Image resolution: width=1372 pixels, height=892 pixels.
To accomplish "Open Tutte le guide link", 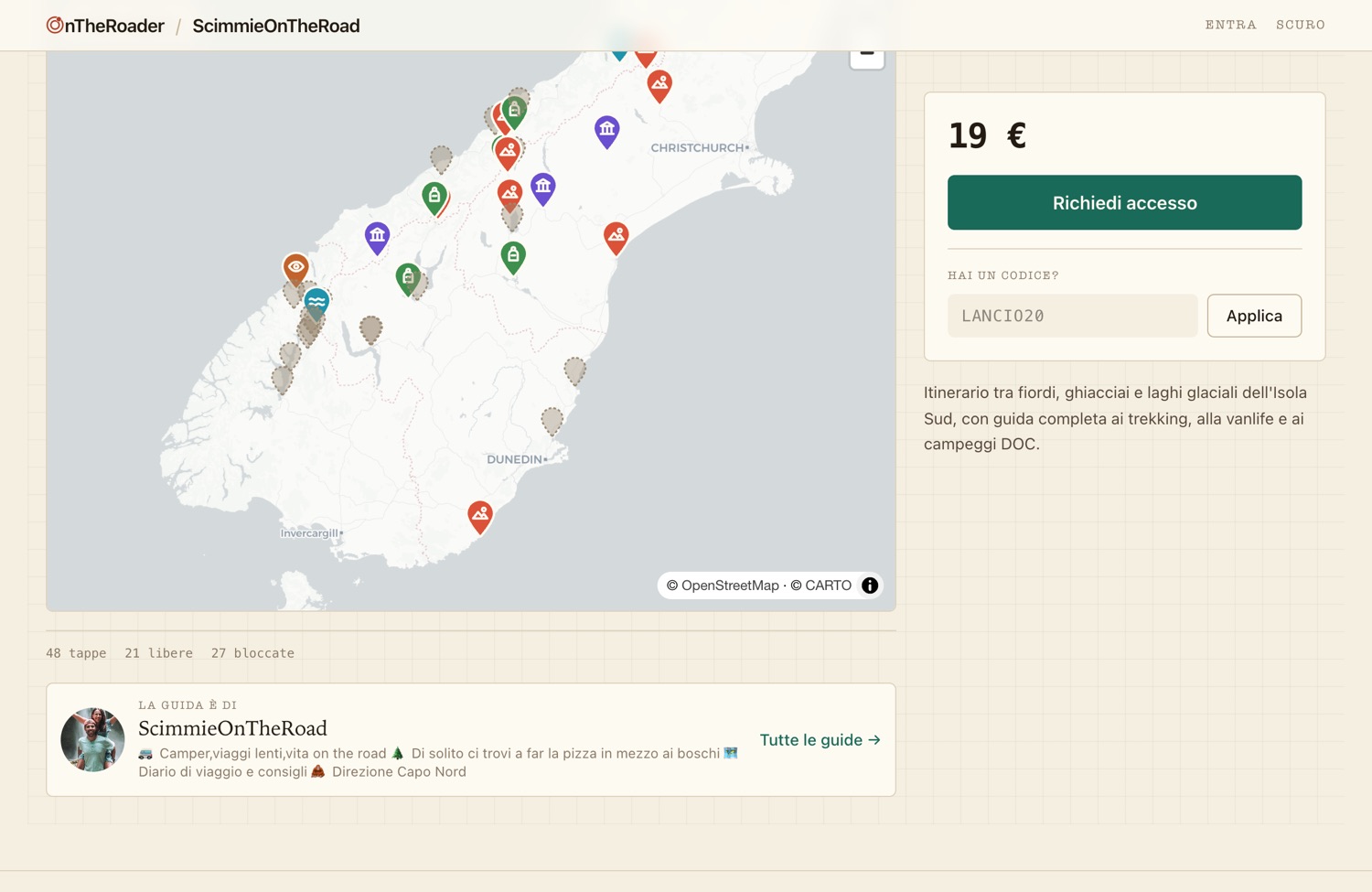I will pos(820,739).
